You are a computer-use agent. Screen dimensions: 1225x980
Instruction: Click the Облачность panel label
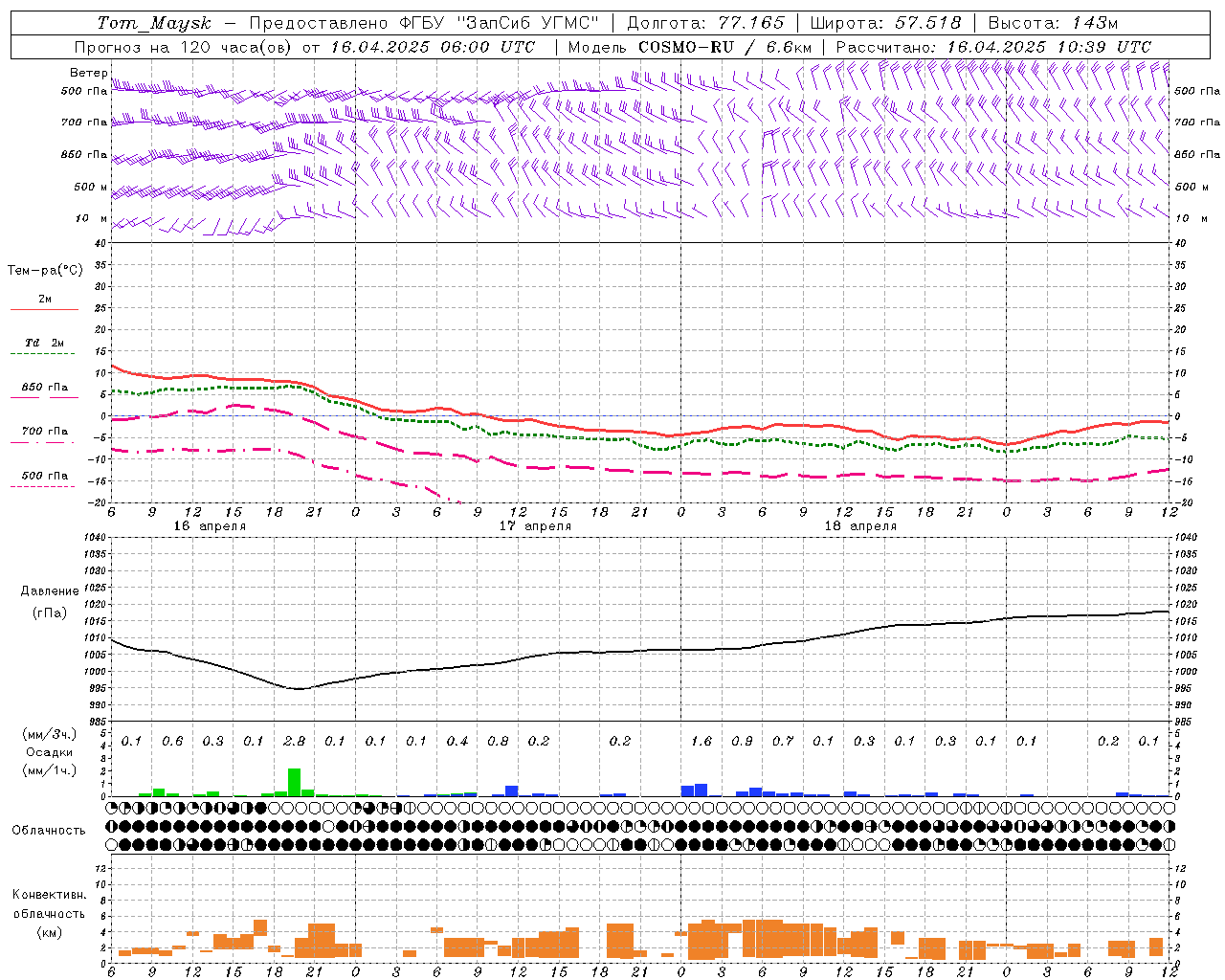(x=49, y=831)
